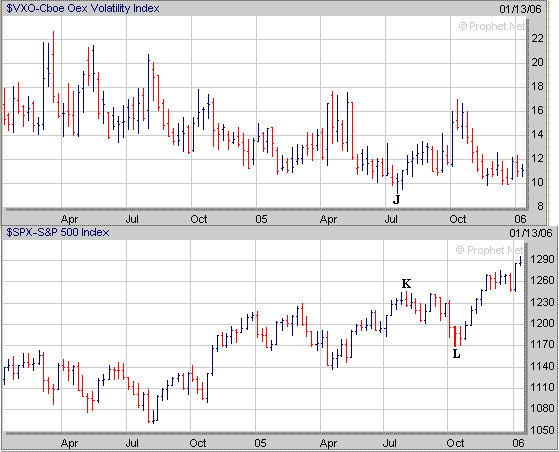Select the 1050 price level label
Viewport: 559px width, 452px height.
pos(542,430)
